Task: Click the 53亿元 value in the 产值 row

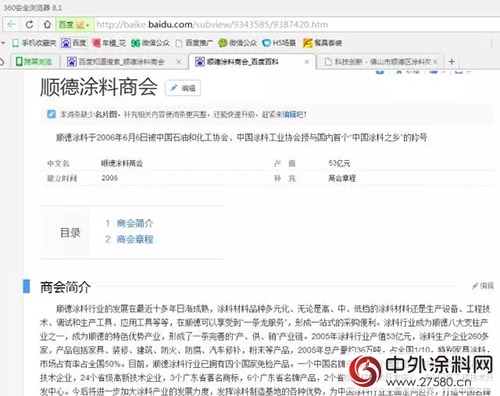Action: [339, 163]
